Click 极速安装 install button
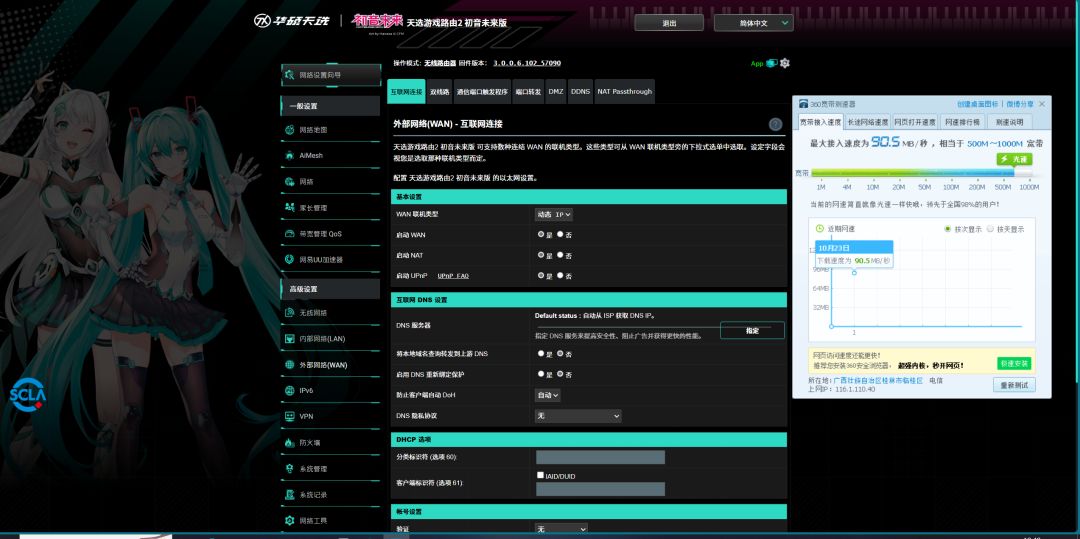The image size is (1080, 539). pos(1014,363)
